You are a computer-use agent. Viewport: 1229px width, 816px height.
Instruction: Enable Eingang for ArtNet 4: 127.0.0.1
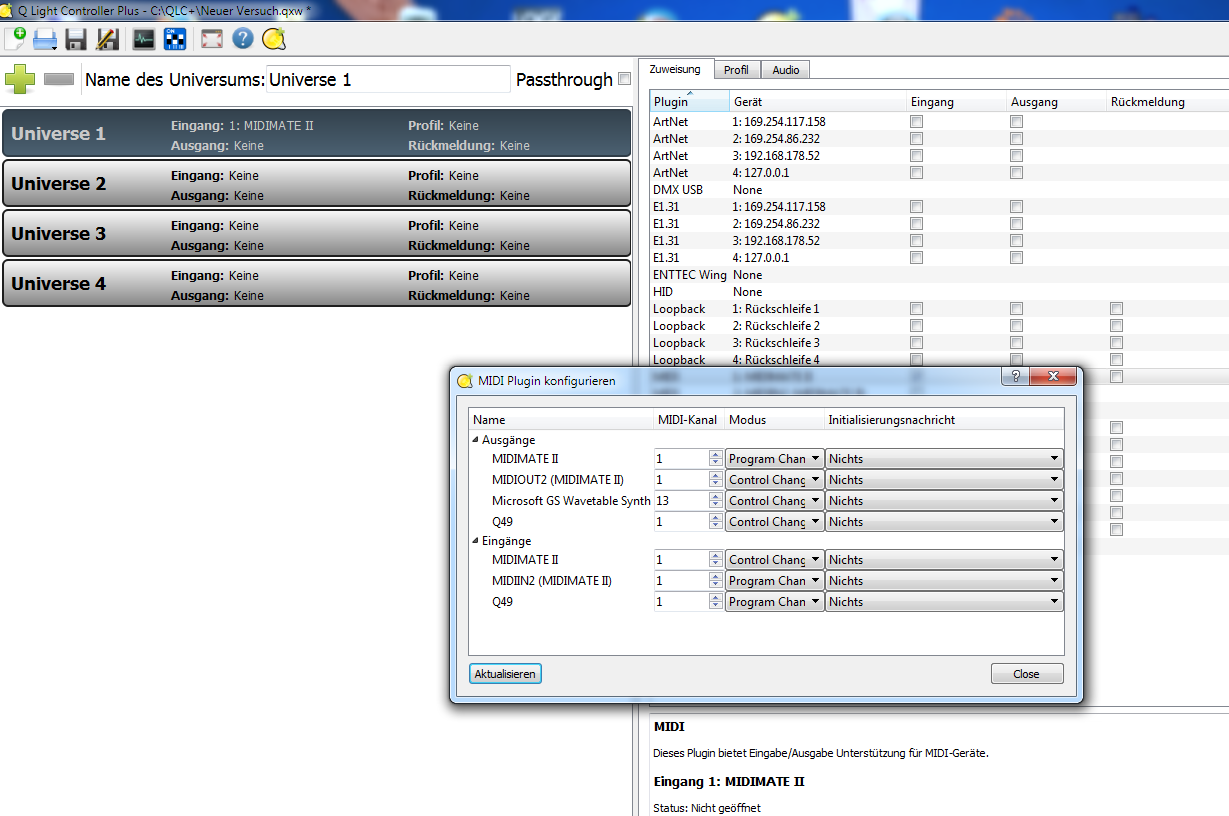(916, 173)
